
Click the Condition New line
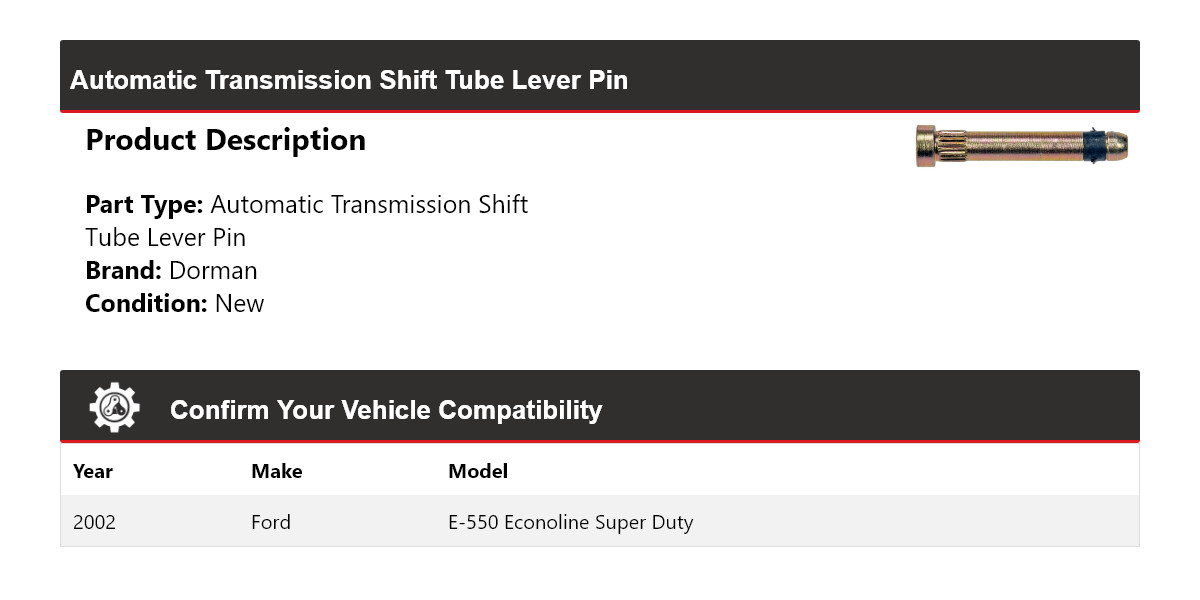point(175,303)
